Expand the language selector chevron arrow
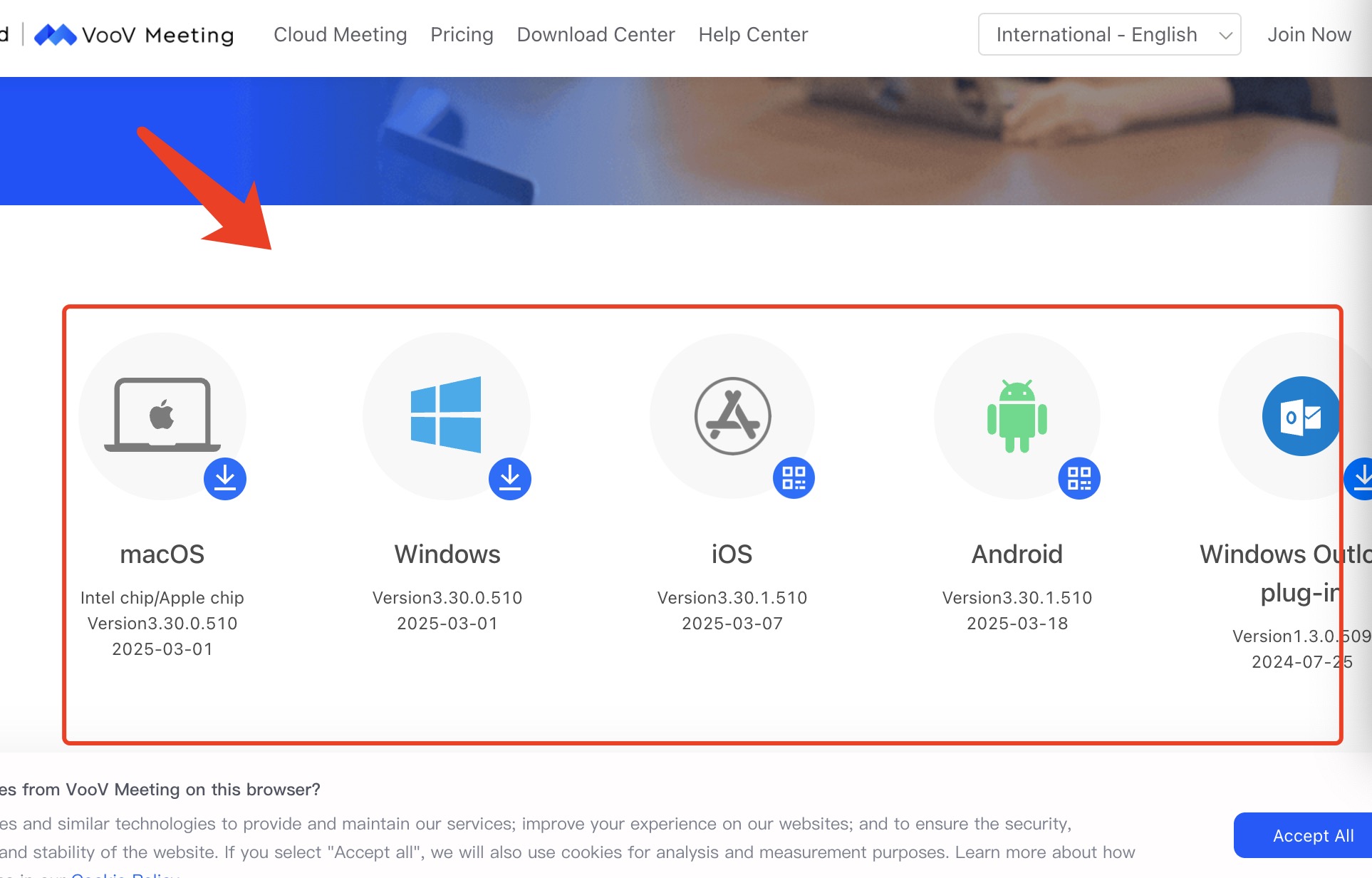Image resolution: width=1372 pixels, height=878 pixels. click(x=1225, y=36)
